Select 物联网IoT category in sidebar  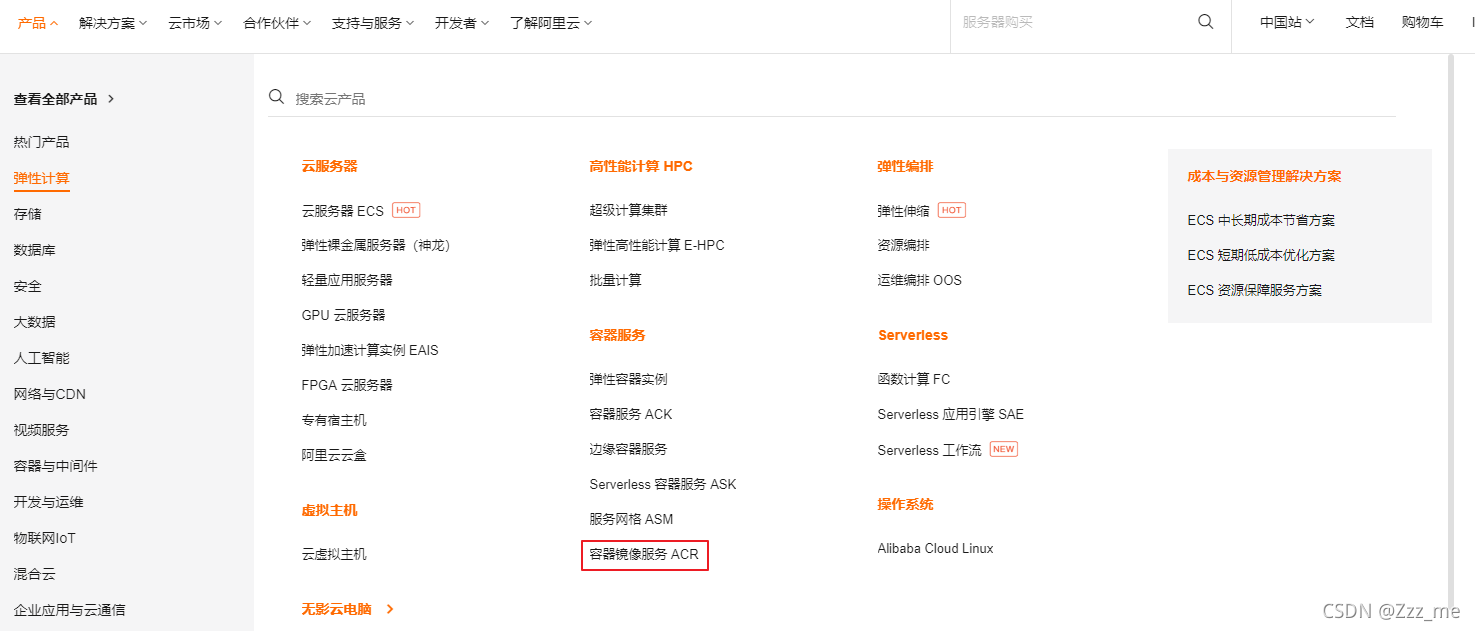tap(44, 538)
